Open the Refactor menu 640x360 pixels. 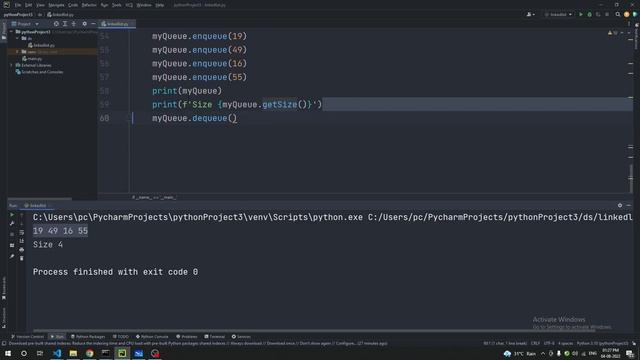coord(89,5)
